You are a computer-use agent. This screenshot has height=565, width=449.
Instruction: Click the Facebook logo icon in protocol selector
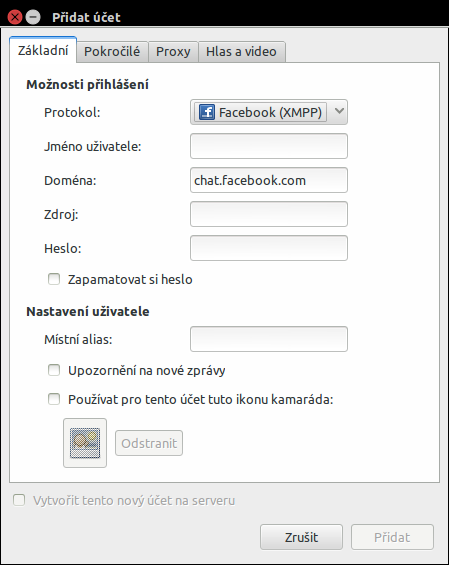click(x=207, y=112)
